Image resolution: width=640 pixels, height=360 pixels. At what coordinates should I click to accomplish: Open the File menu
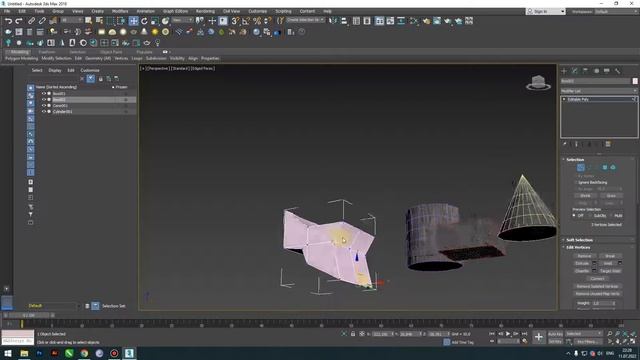pos(7,11)
